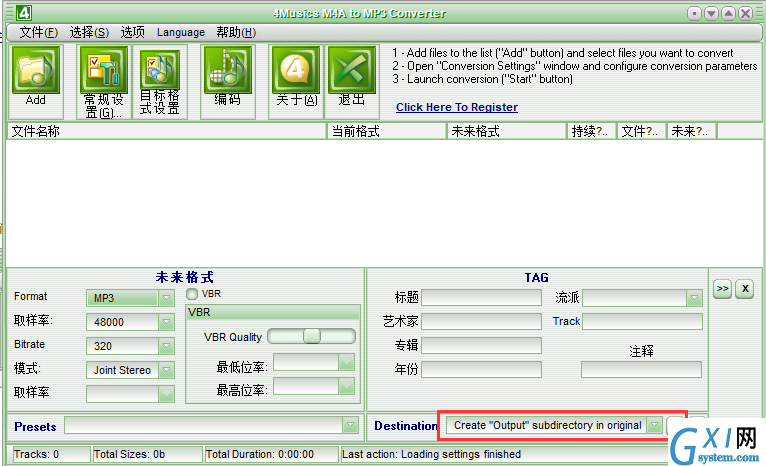Click the app logo in title bar
The height and width of the screenshot is (466, 766).
click(23, 13)
